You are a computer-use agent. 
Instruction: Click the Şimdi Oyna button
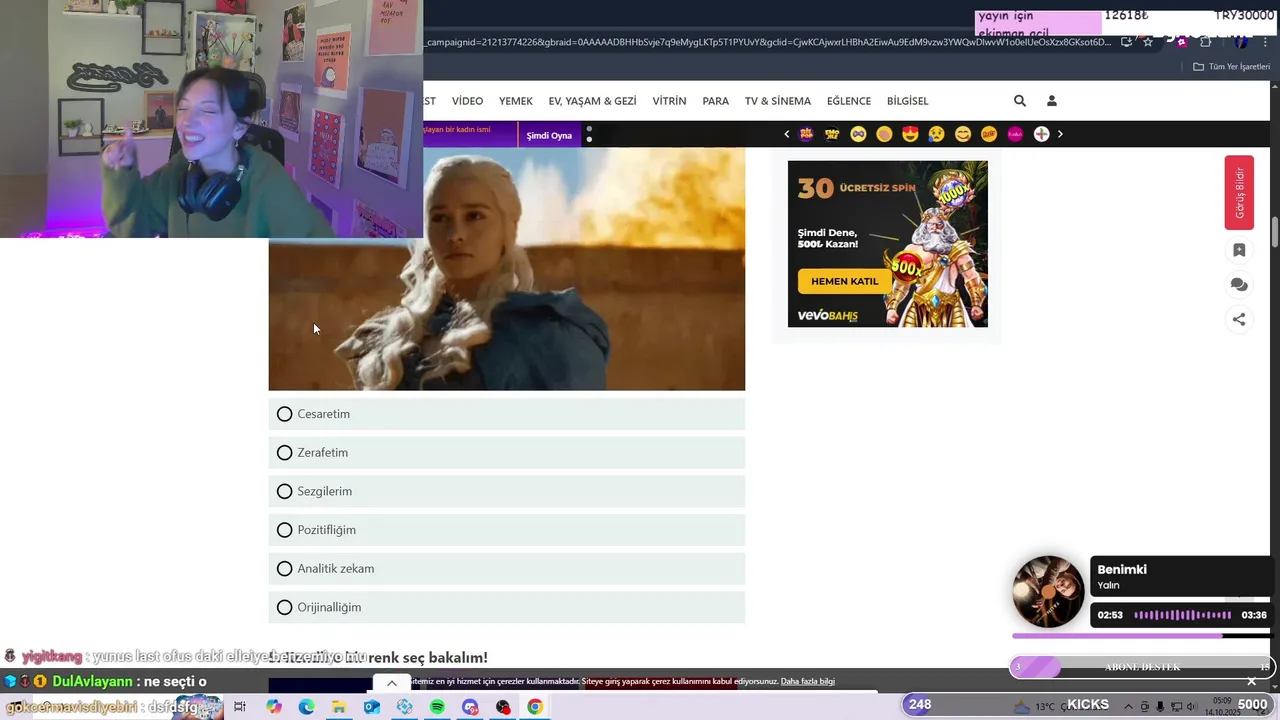point(549,135)
